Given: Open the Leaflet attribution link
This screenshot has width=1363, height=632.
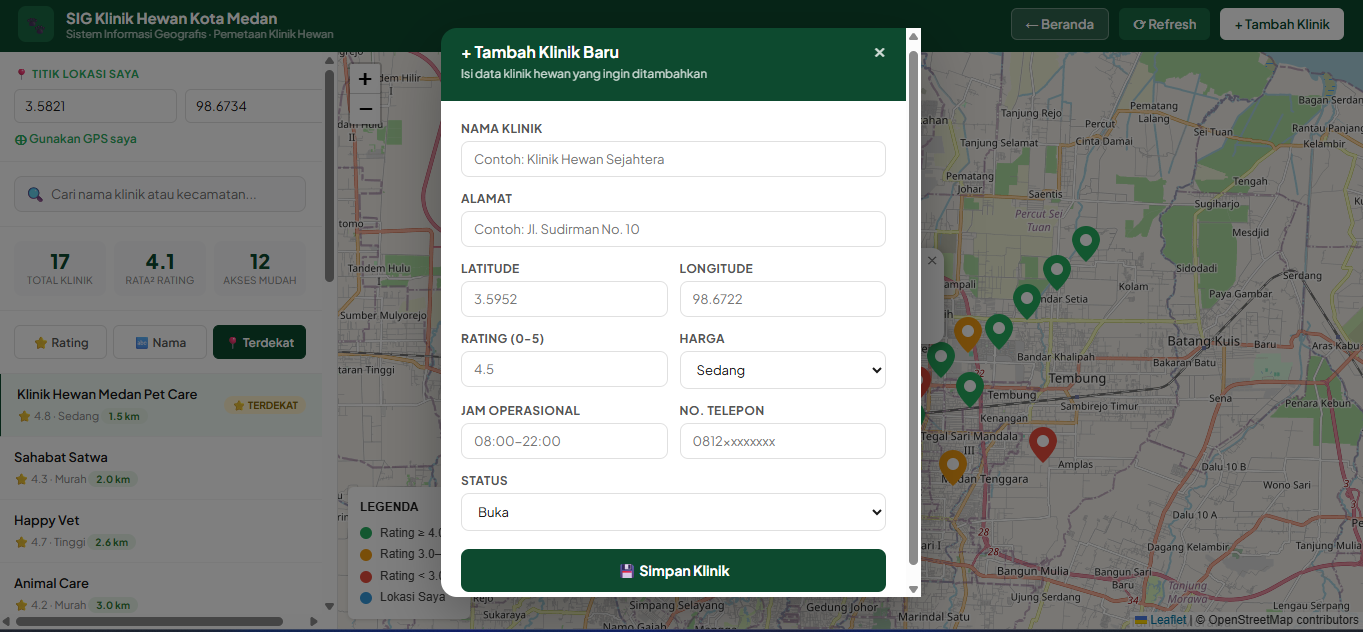Looking at the screenshot, I should tap(1160, 620).
